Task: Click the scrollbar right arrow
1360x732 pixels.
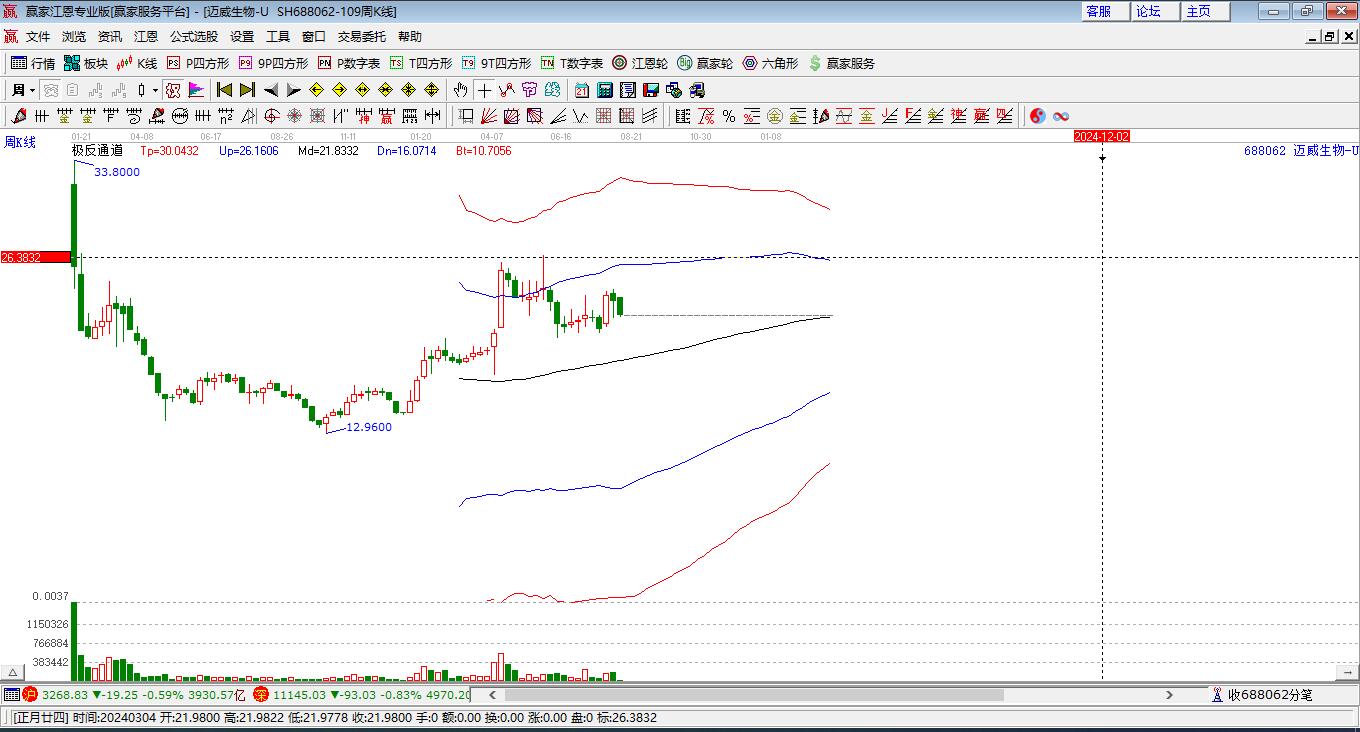Action: (x=1170, y=695)
